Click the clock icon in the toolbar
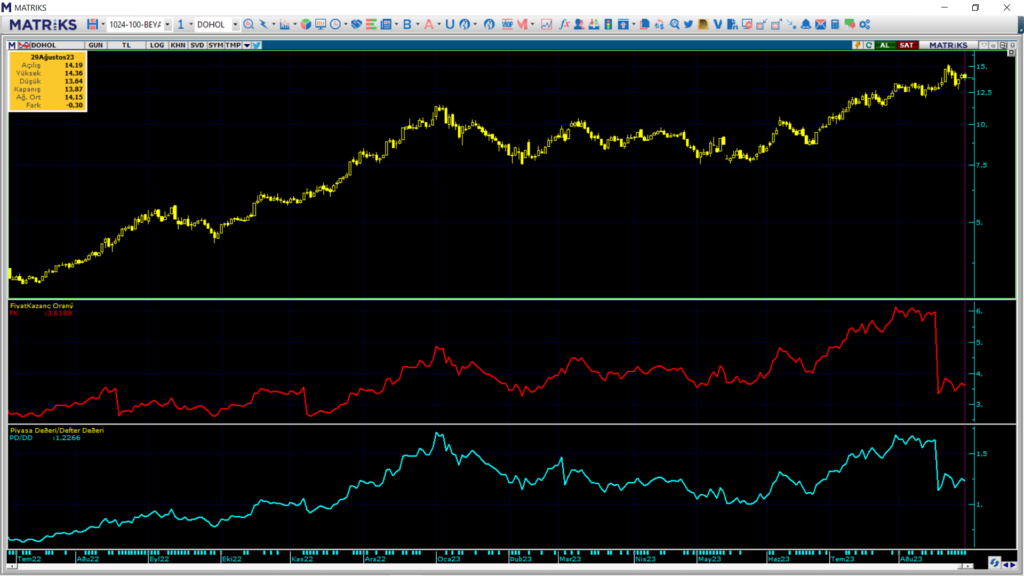 pyautogui.click(x=336, y=24)
